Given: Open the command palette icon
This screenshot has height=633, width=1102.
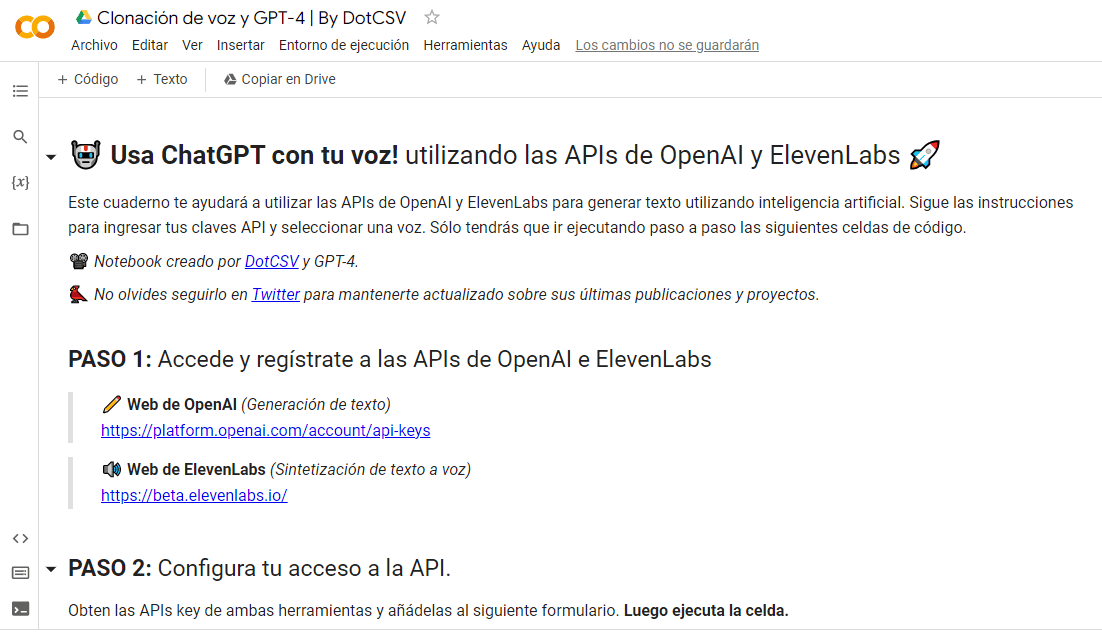Looking at the screenshot, I should [x=20, y=573].
